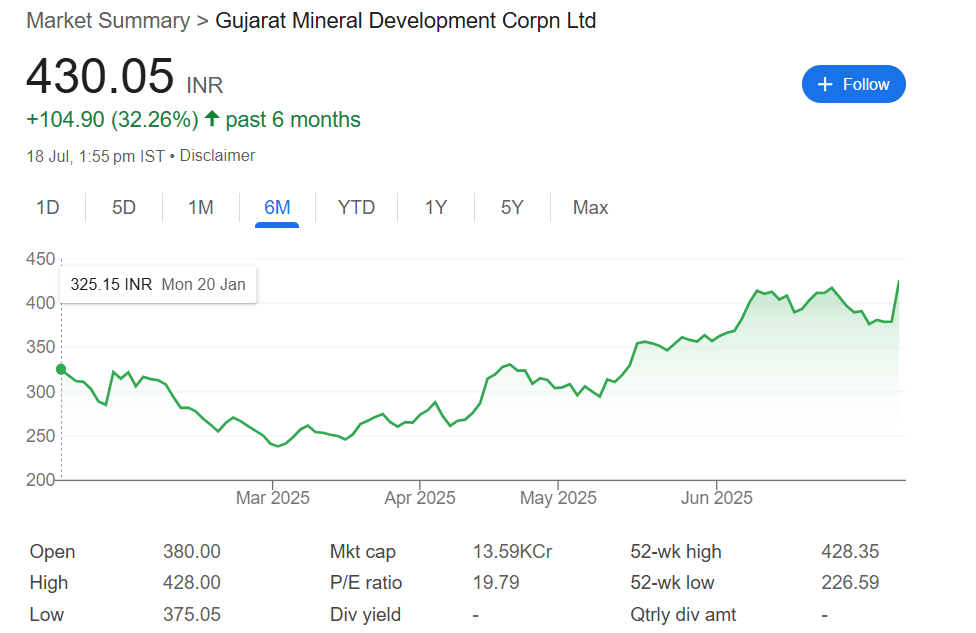Click the May 2025 axis label
Image resolution: width=976 pixels, height=633 pixels.
tap(558, 498)
